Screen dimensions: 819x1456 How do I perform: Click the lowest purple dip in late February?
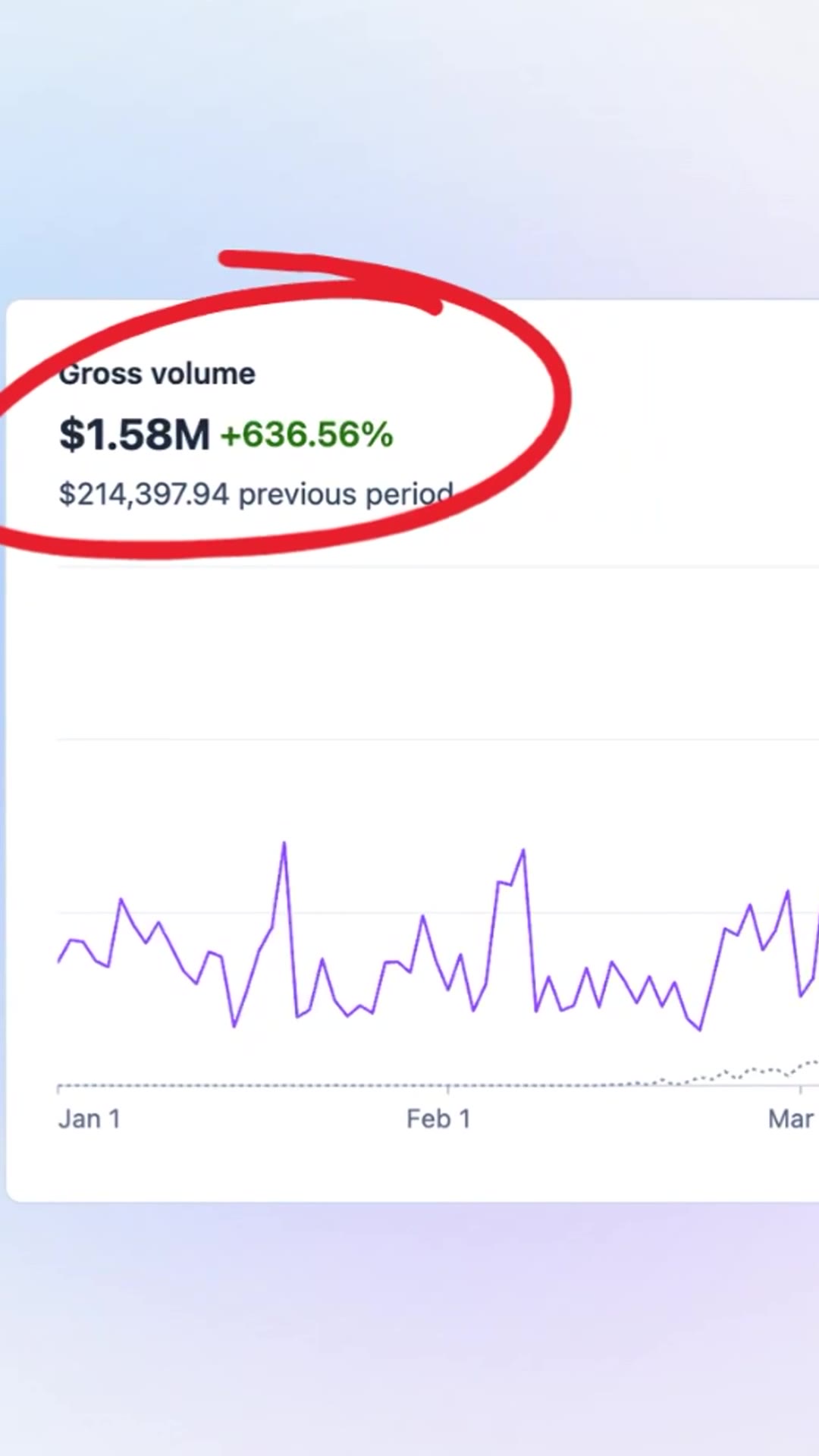(699, 1029)
